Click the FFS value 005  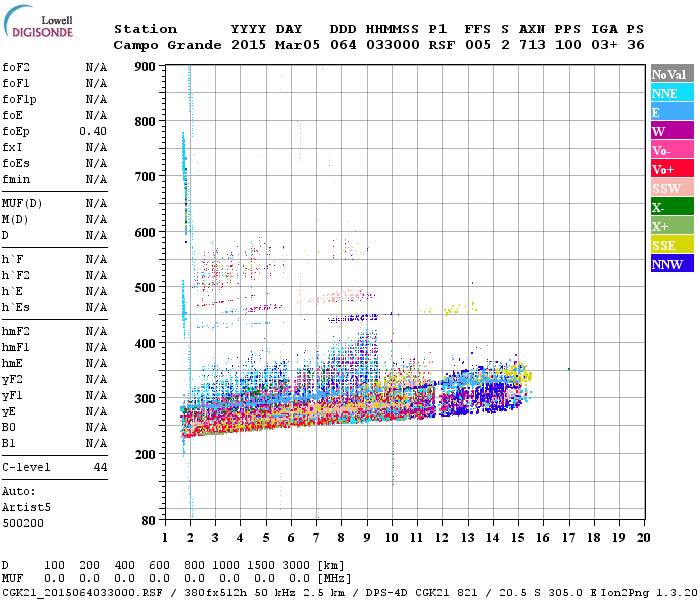tap(478, 45)
